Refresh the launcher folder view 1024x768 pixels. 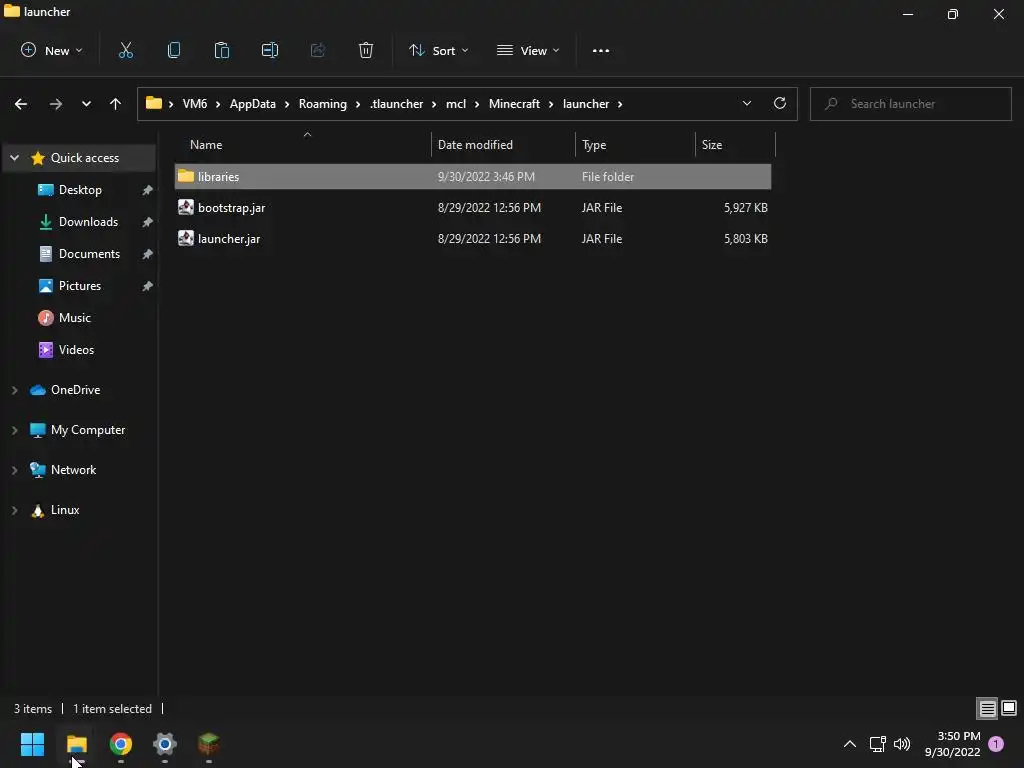(780, 103)
